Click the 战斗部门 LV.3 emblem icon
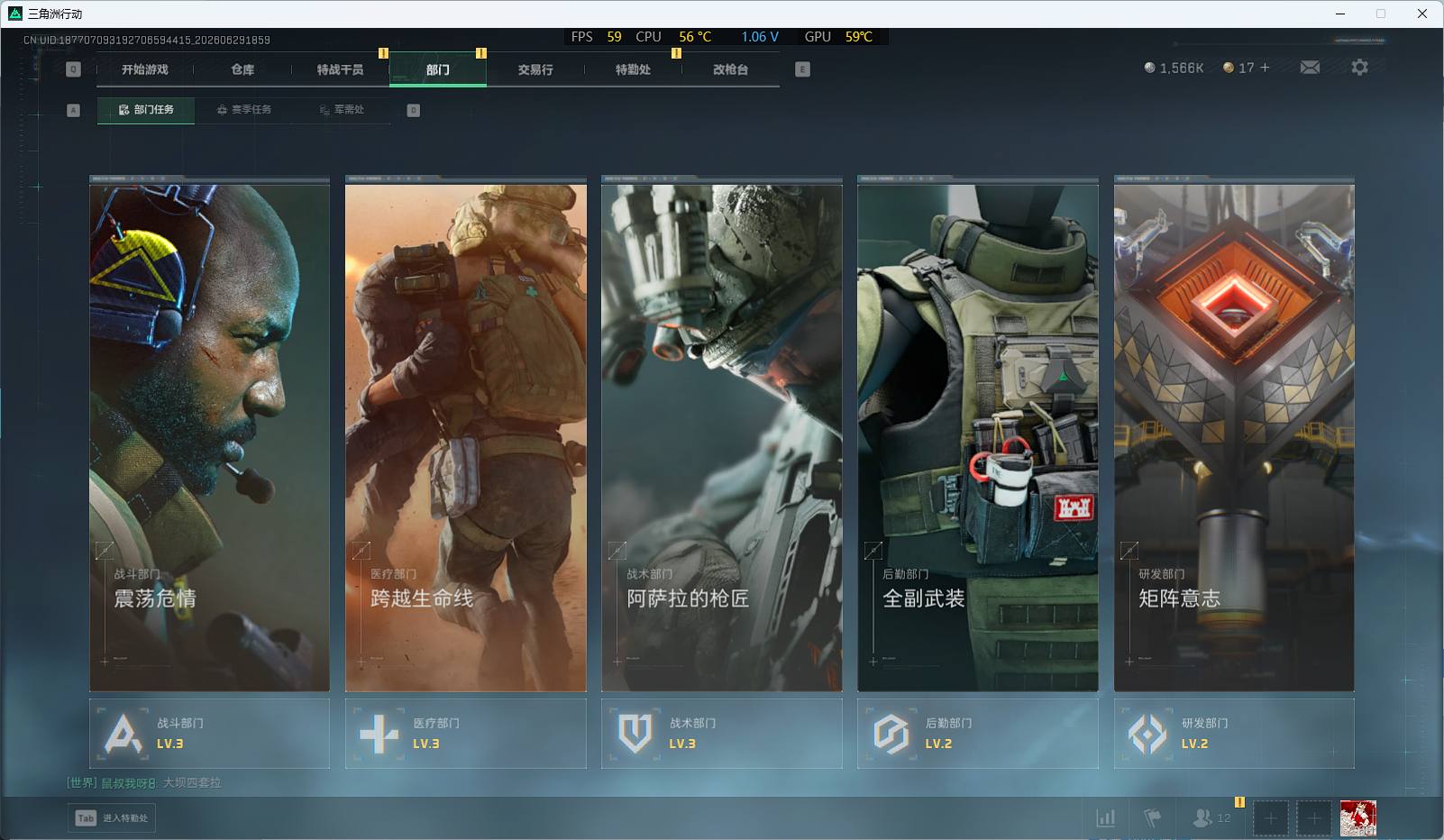Image resolution: width=1444 pixels, height=840 pixels. coord(123,734)
